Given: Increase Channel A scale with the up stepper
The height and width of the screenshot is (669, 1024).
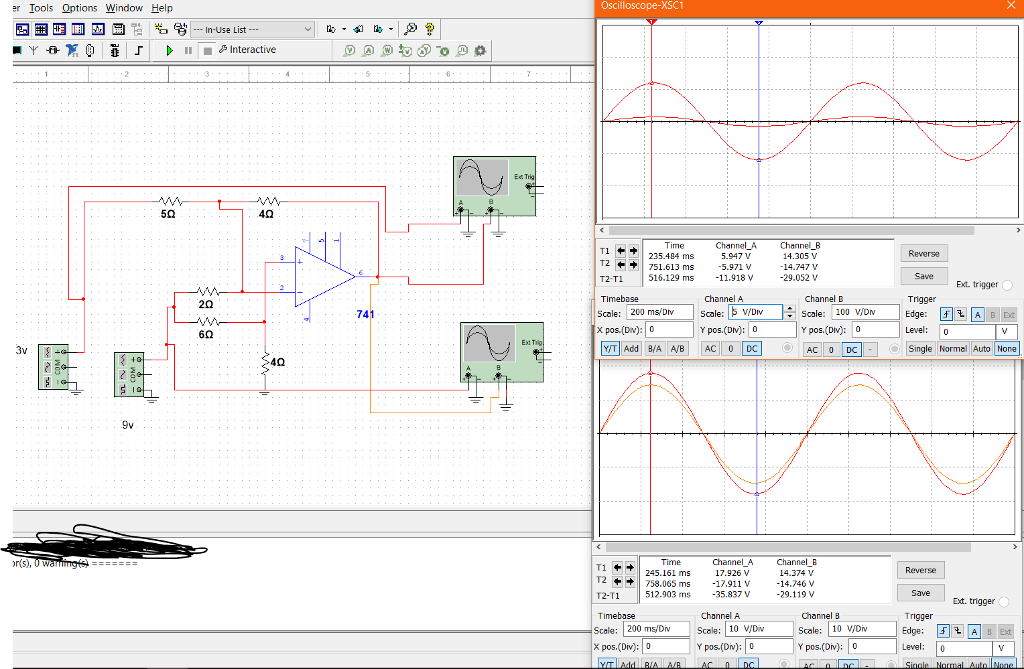Looking at the screenshot, I should (x=790, y=306).
